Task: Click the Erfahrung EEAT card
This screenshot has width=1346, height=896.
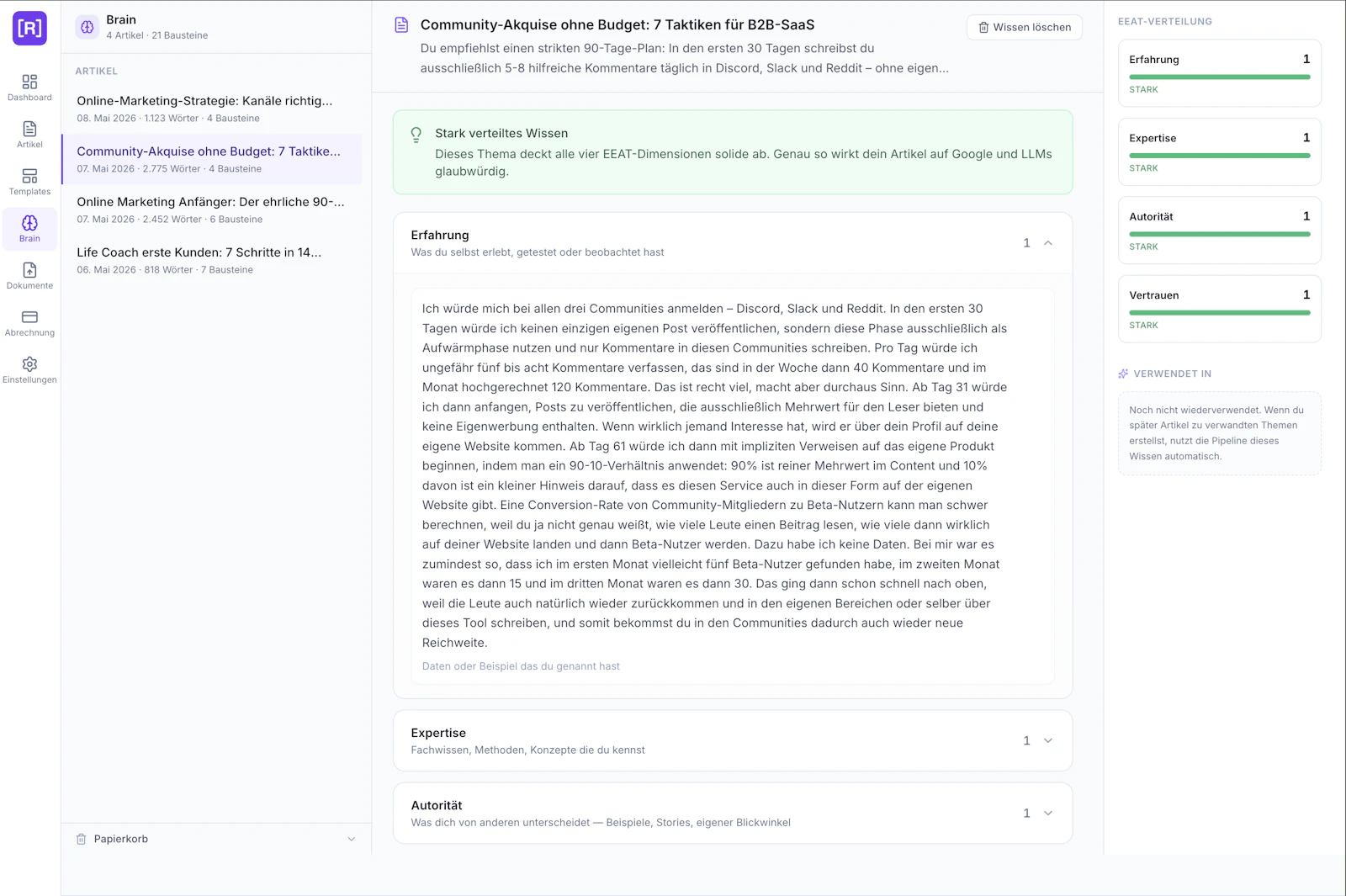Action: tap(1220, 73)
